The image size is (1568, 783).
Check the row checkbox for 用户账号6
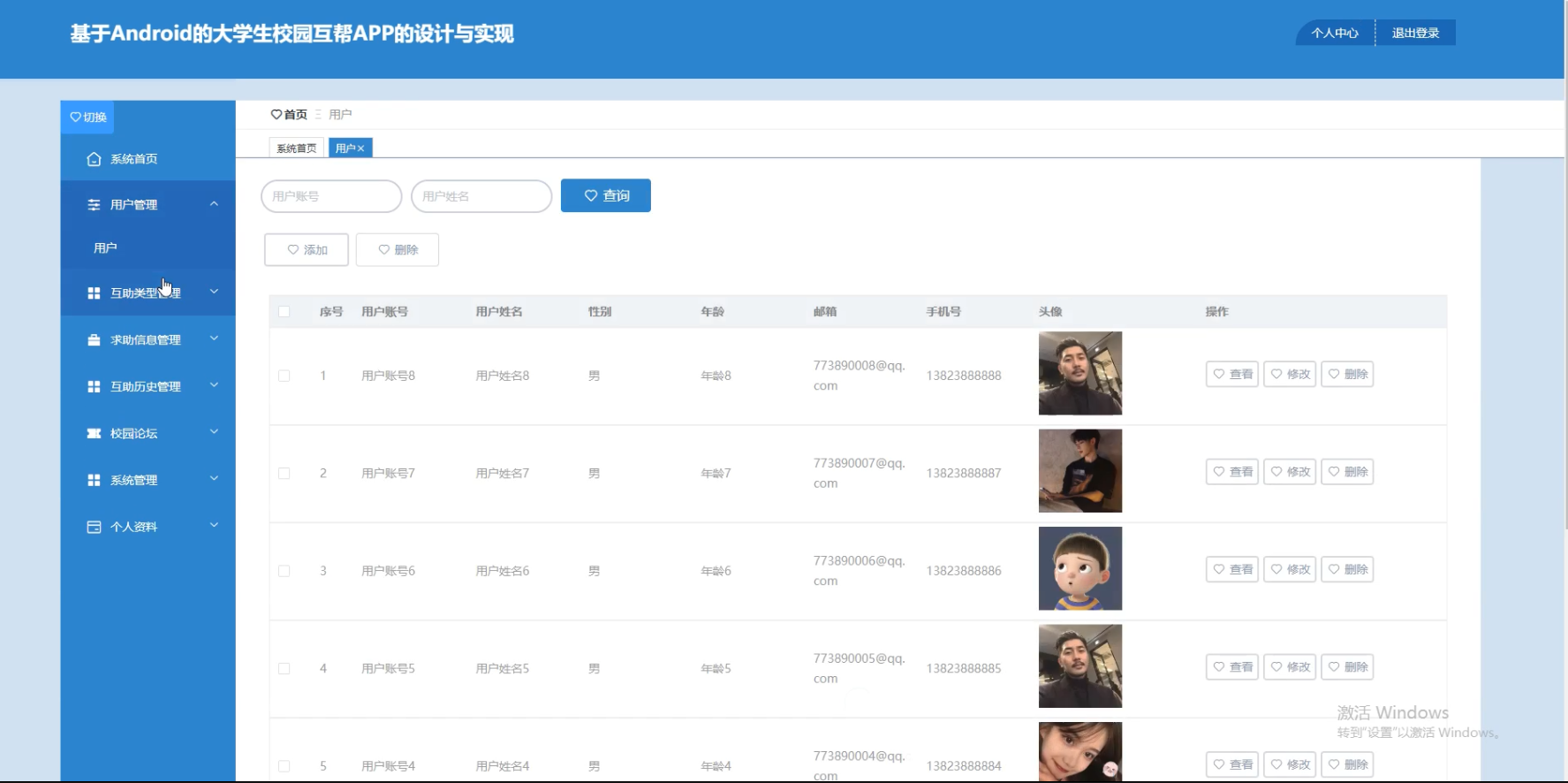click(x=284, y=571)
